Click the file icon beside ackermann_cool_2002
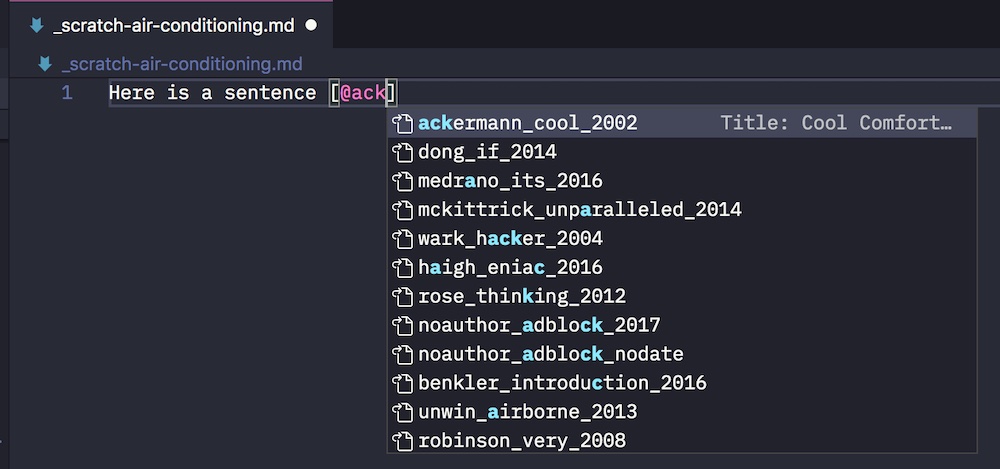The height and width of the screenshot is (469, 1000). 402,123
